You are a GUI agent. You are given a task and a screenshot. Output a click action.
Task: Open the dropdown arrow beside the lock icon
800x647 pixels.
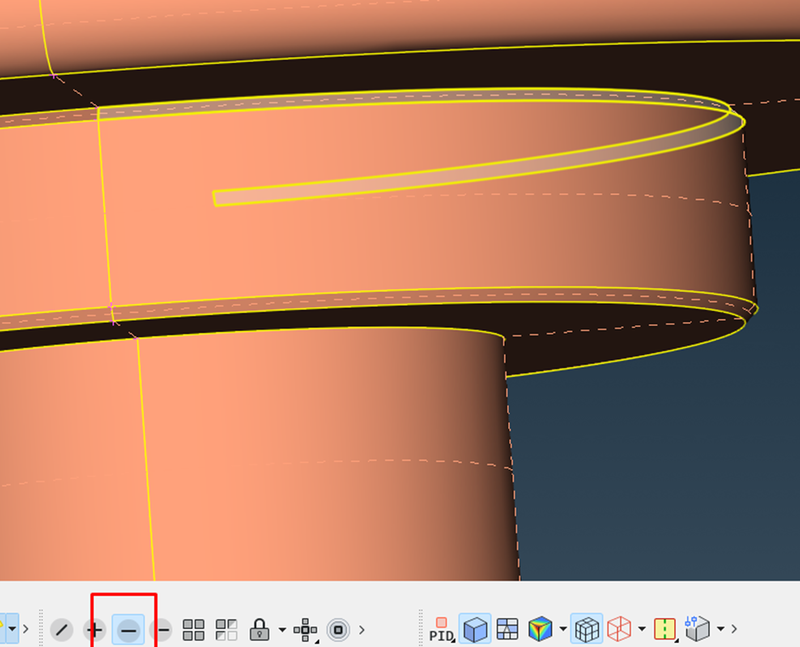click(x=282, y=630)
